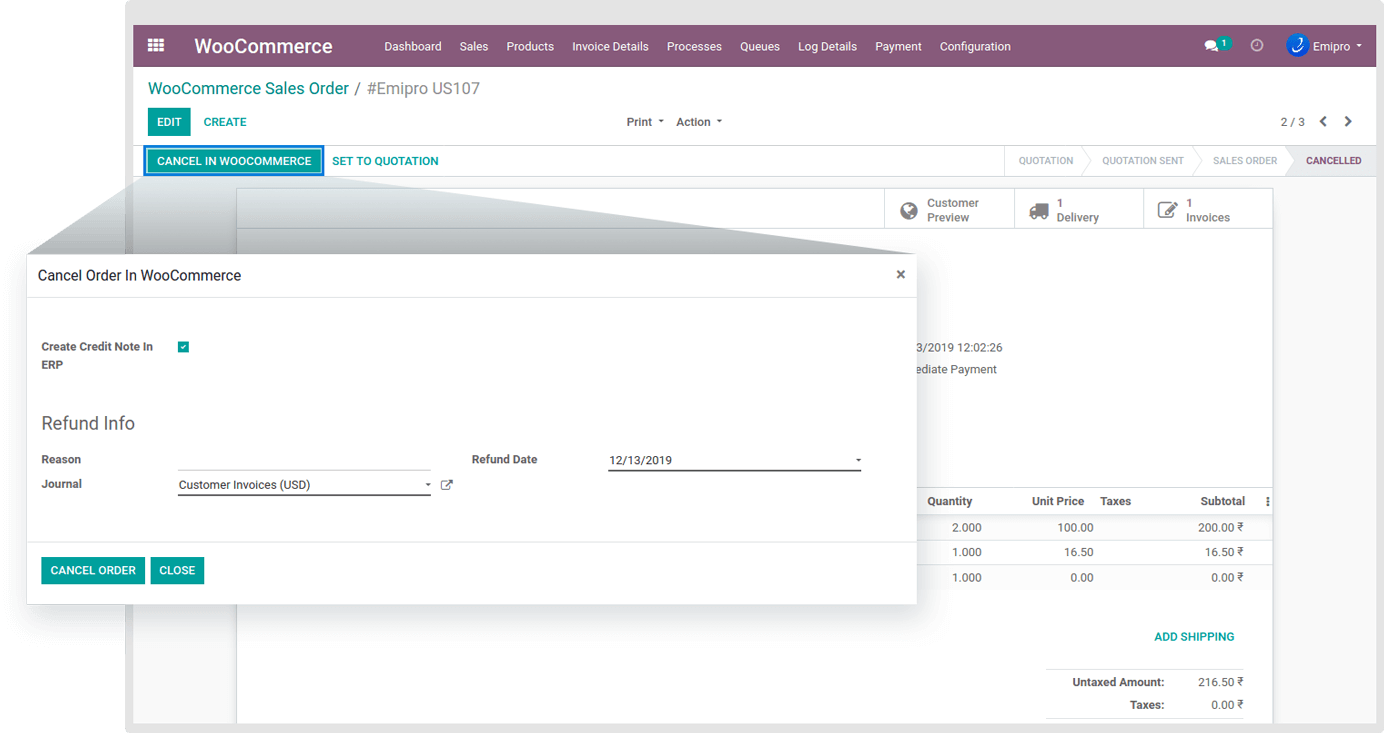Open the 1 Delivery truck button
1384x733 pixels.
[x=1079, y=210]
